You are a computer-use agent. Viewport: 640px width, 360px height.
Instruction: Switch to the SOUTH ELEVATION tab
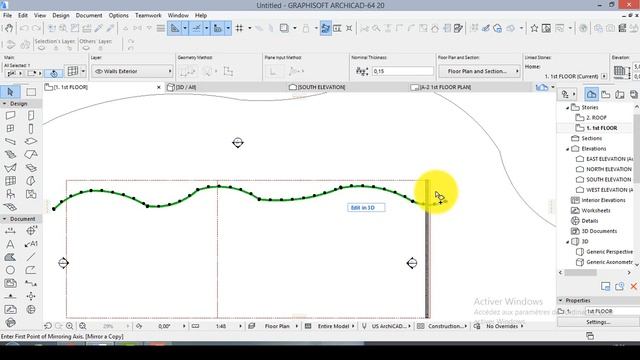(x=347, y=87)
